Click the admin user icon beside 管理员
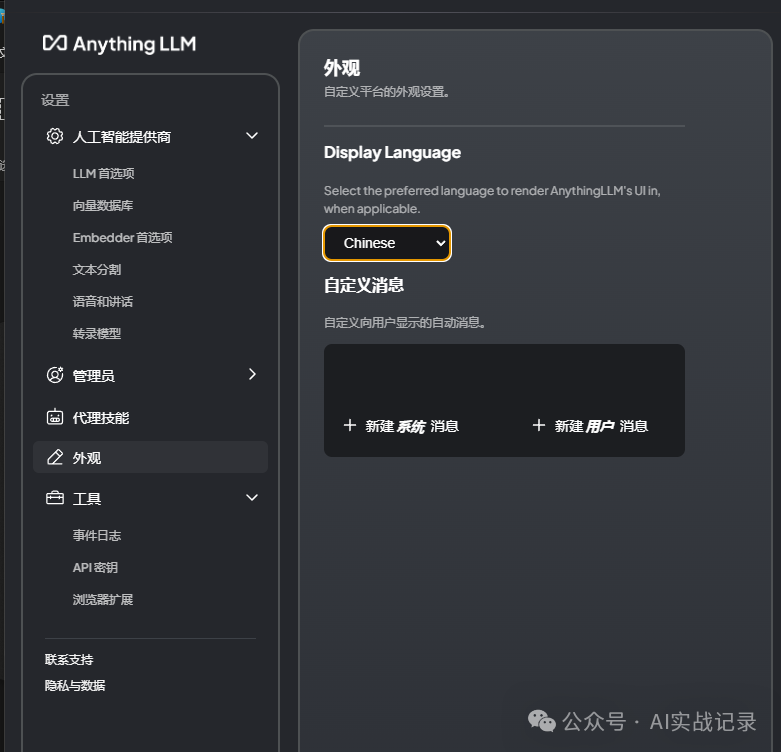This screenshot has width=781, height=752. 55,375
